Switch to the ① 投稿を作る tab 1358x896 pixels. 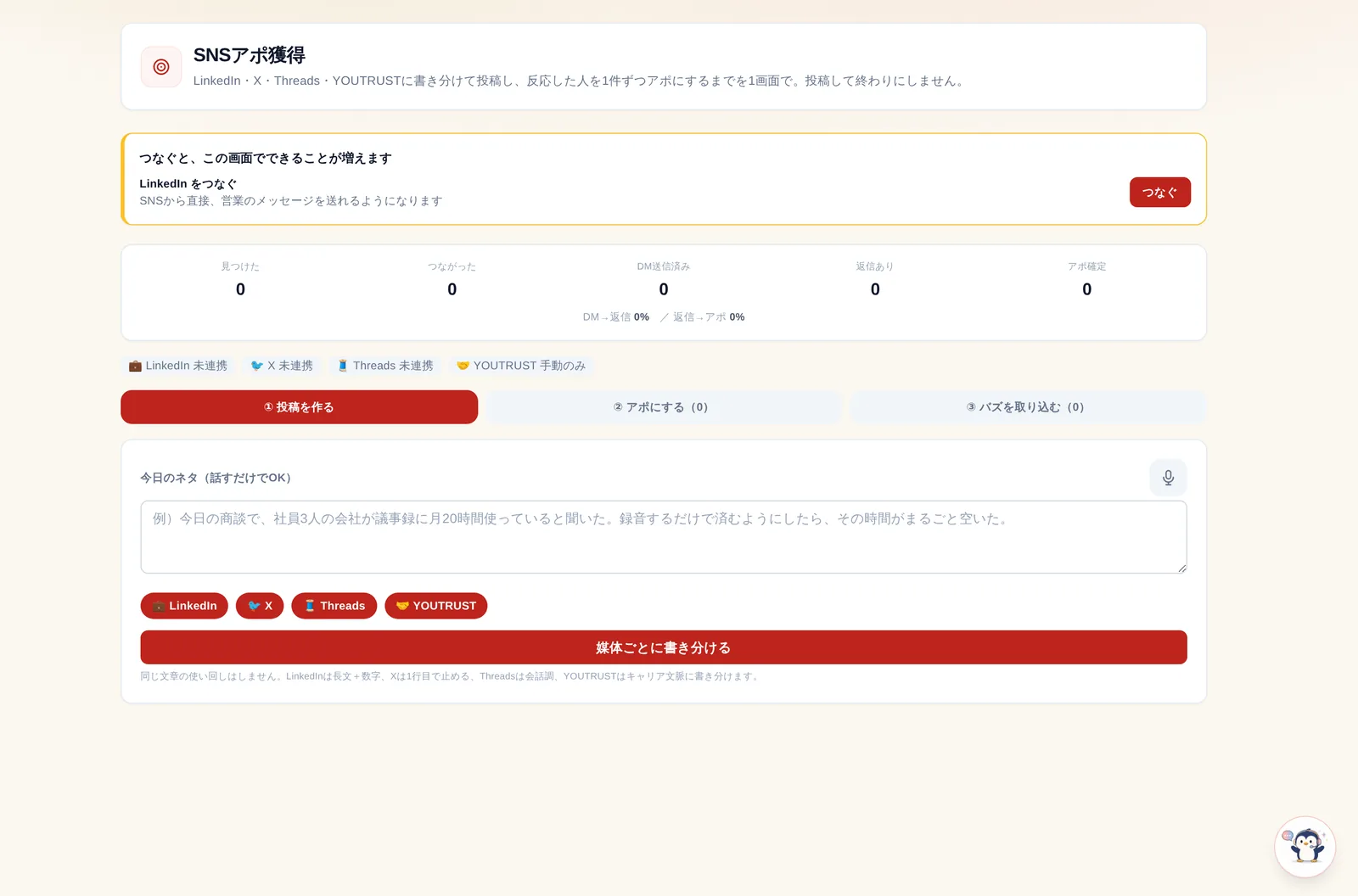click(300, 407)
